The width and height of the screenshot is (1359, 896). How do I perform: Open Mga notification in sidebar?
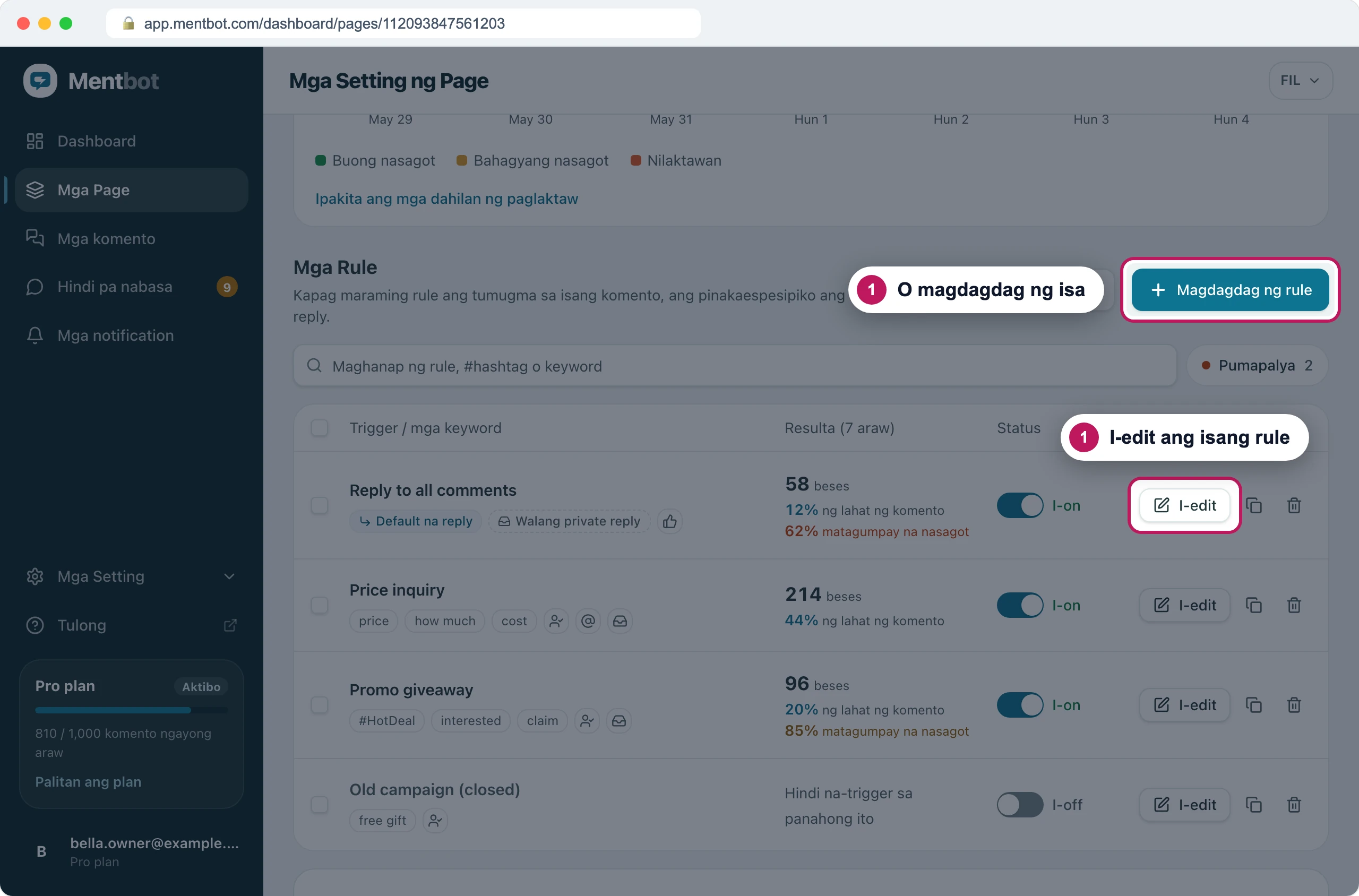click(132, 335)
